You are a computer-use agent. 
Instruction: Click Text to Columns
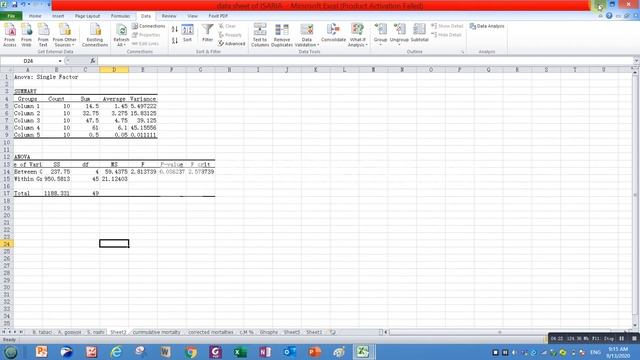260,34
